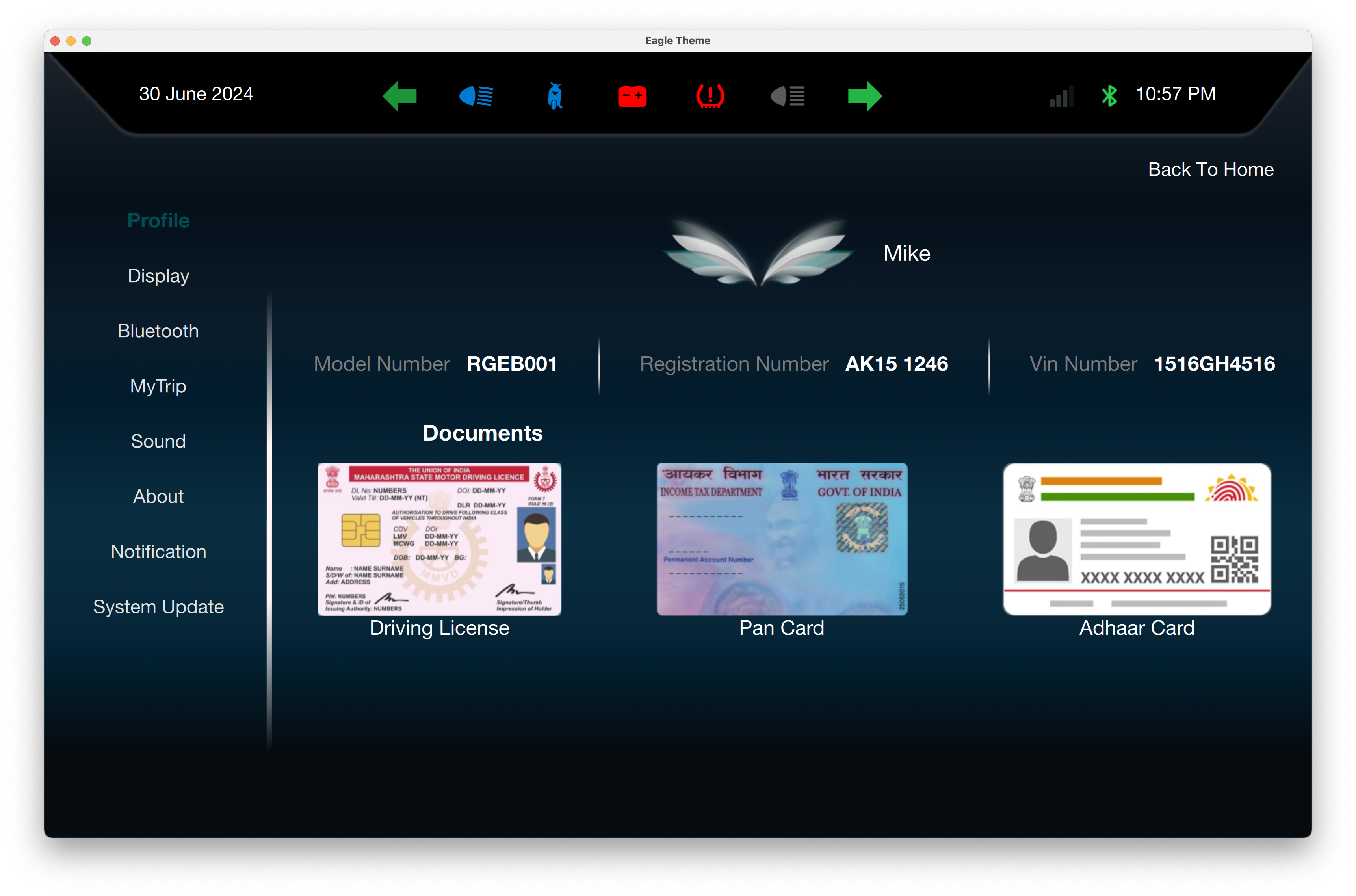
Task: Click the blue scooter side-stand icon
Action: 555,95
